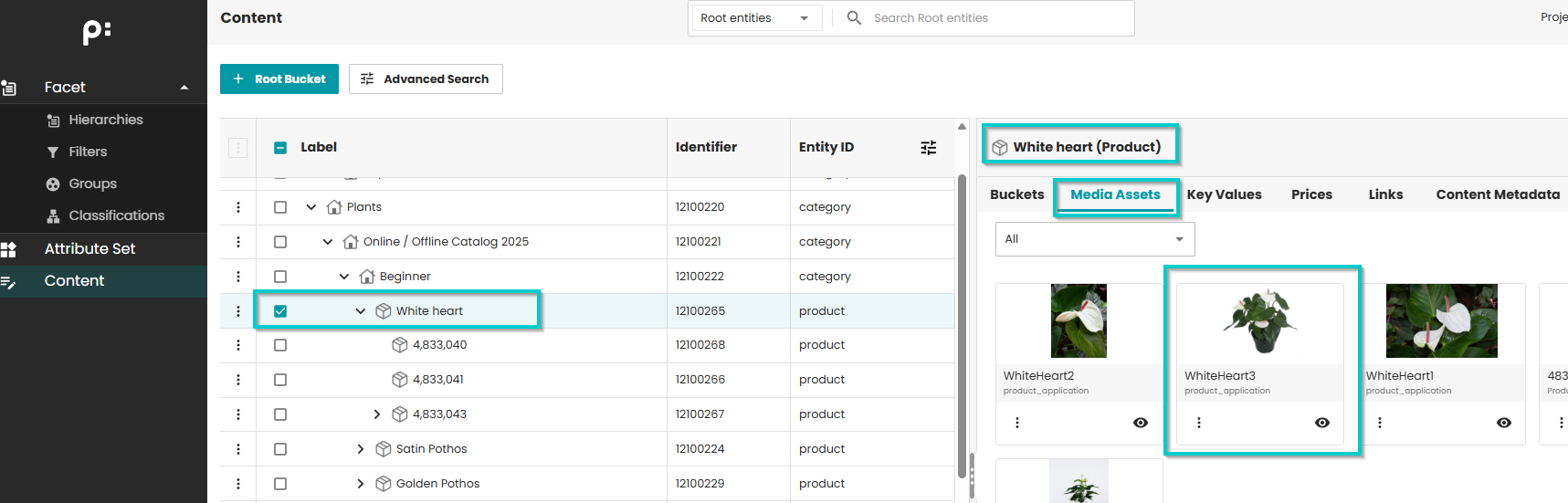
Task: Open Advanced Search
Action: pyautogui.click(x=426, y=79)
